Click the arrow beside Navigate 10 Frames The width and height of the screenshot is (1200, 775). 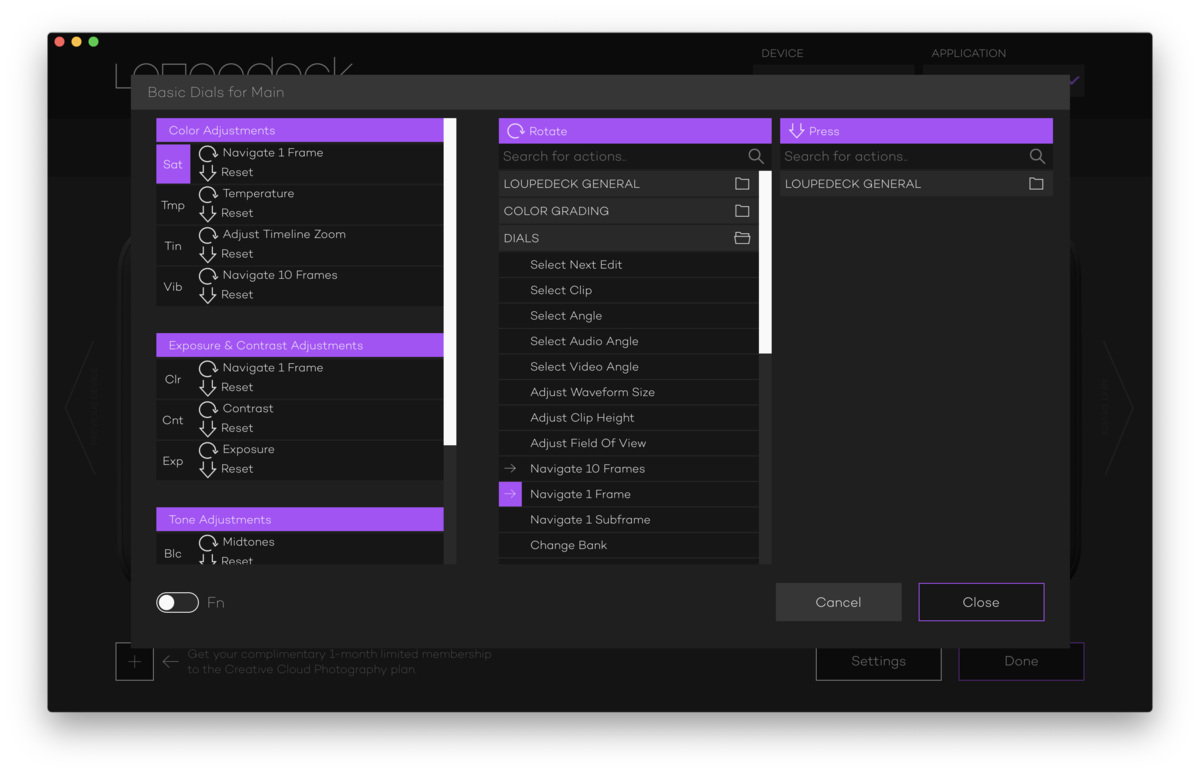coord(510,468)
